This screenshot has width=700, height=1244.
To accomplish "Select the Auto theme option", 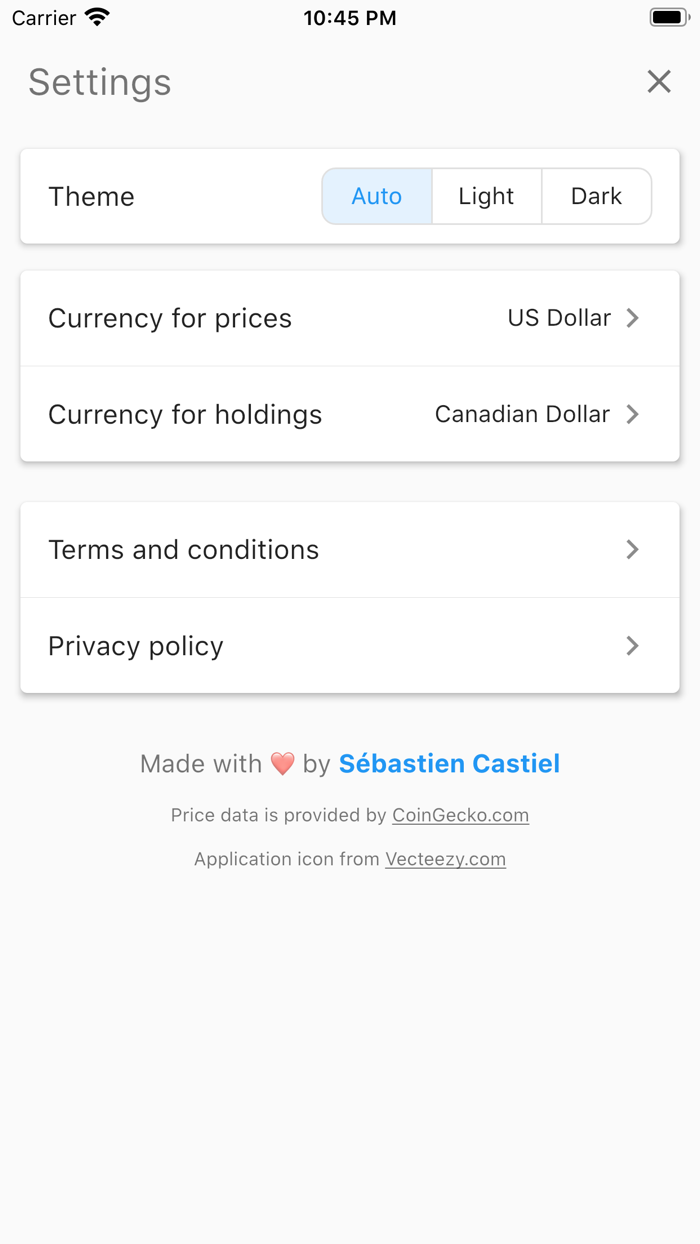I will coord(377,196).
